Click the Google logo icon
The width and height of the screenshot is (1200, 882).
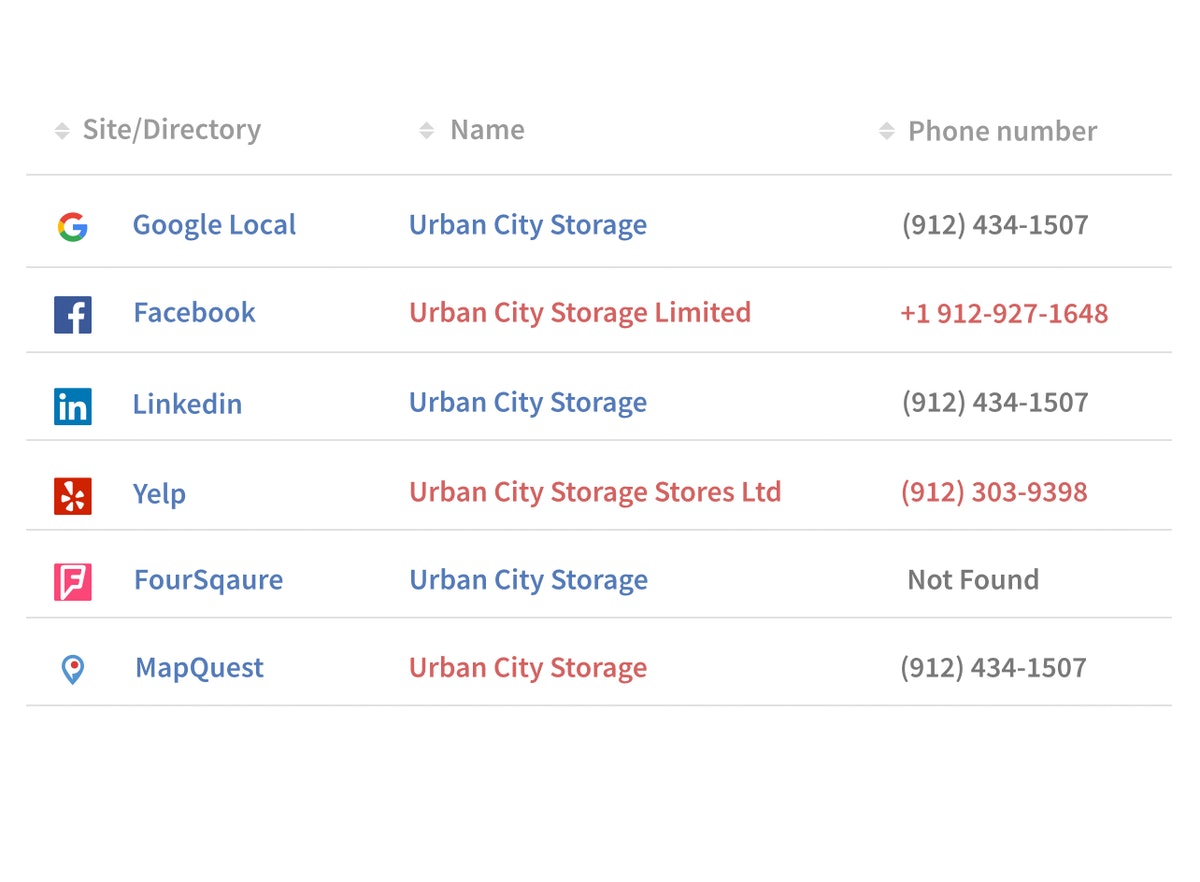[x=72, y=227]
